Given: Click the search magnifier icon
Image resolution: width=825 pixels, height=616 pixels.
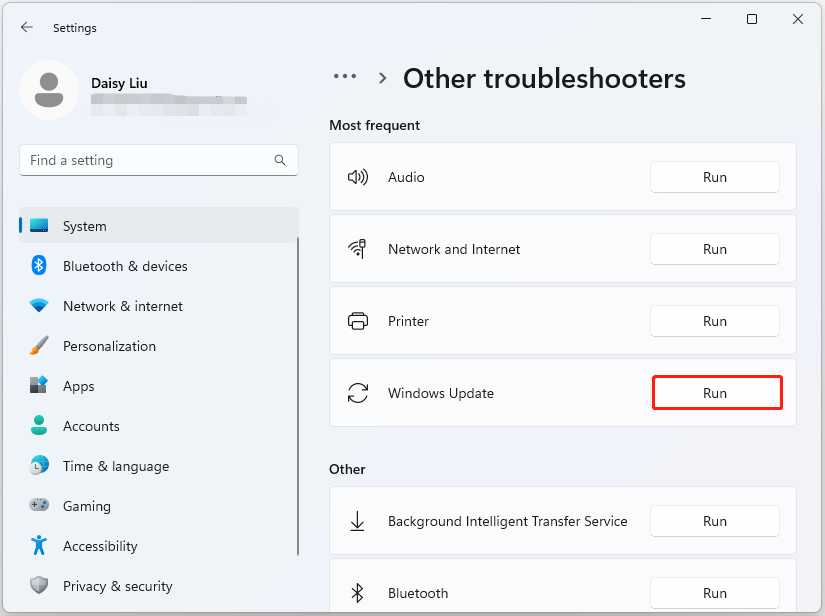Looking at the screenshot, I should pyautogui.click(x=280, y=160).
